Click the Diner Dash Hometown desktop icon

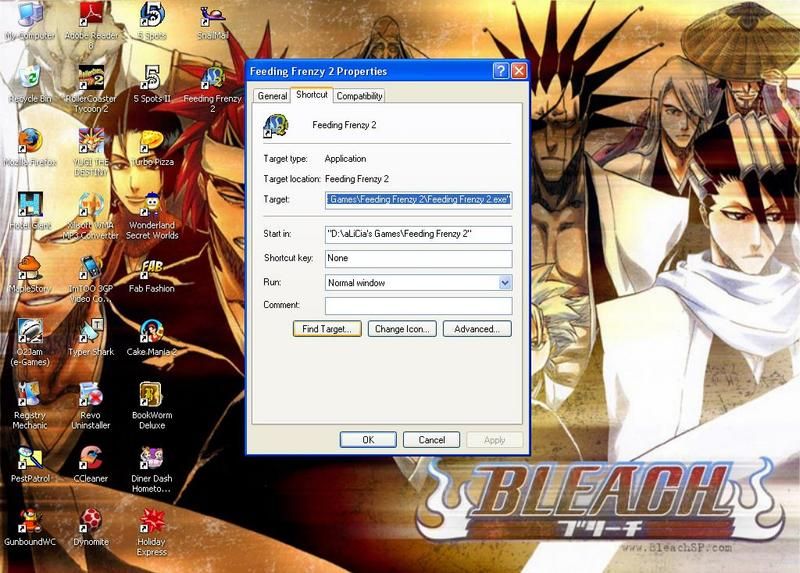[151, 459]
